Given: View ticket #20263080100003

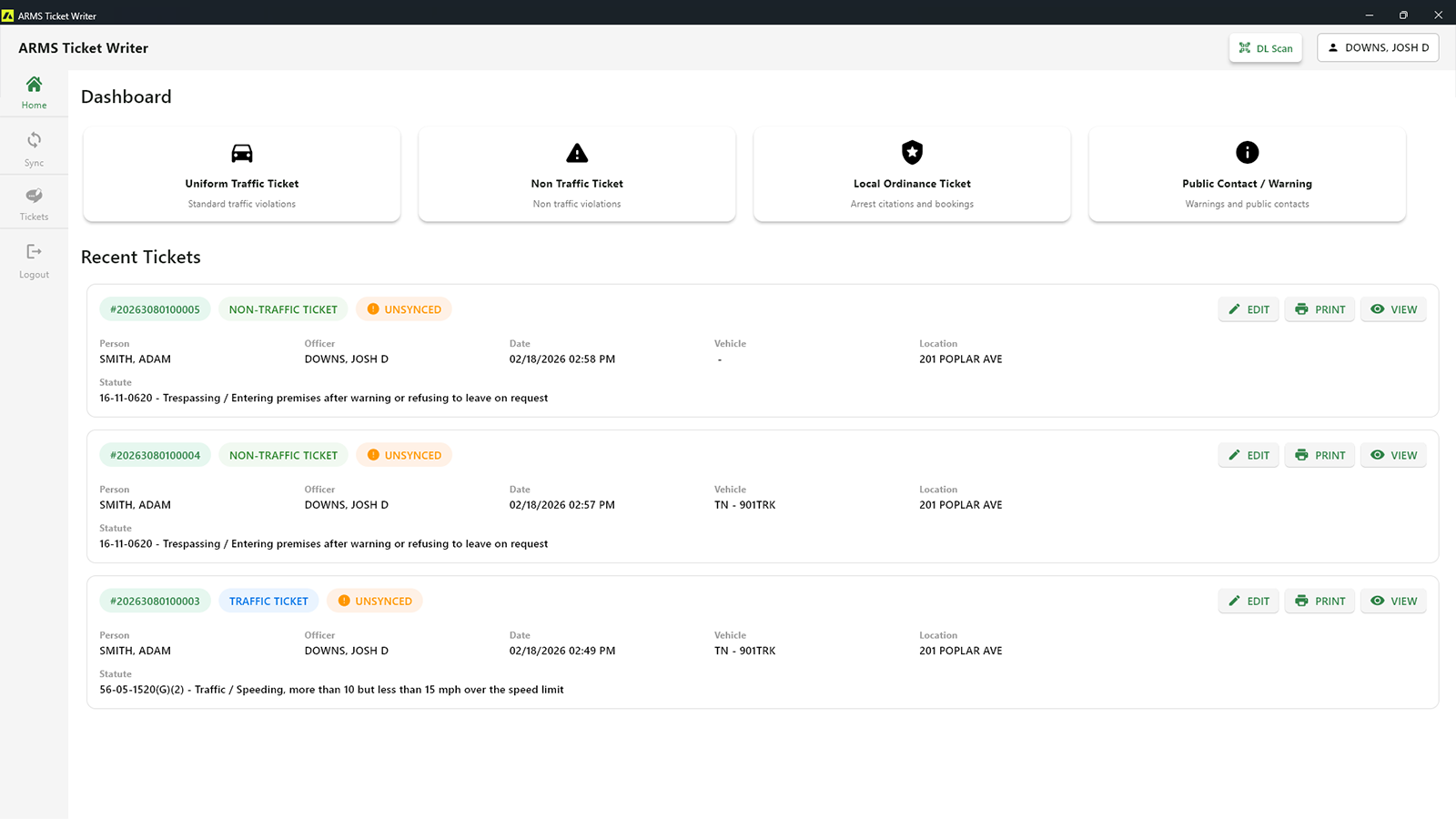Looking at the screenshot, I should [1393, 601].
